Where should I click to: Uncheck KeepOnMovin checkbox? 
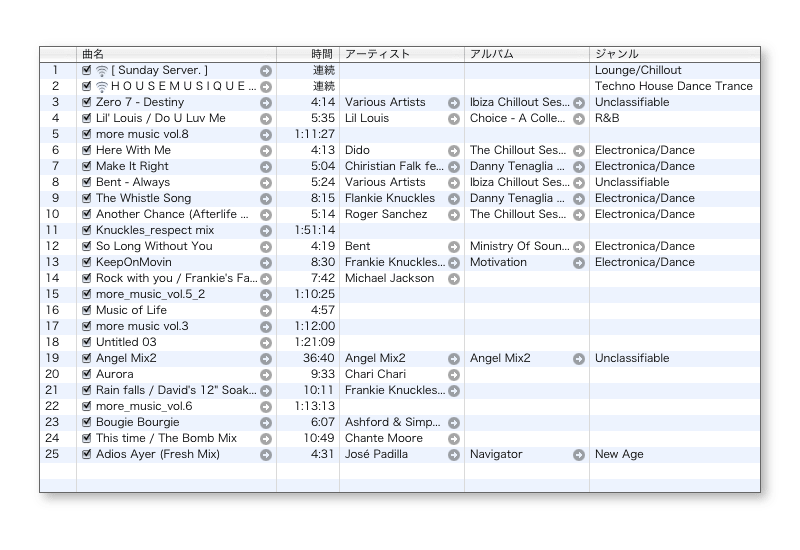(x=87, y=262)
